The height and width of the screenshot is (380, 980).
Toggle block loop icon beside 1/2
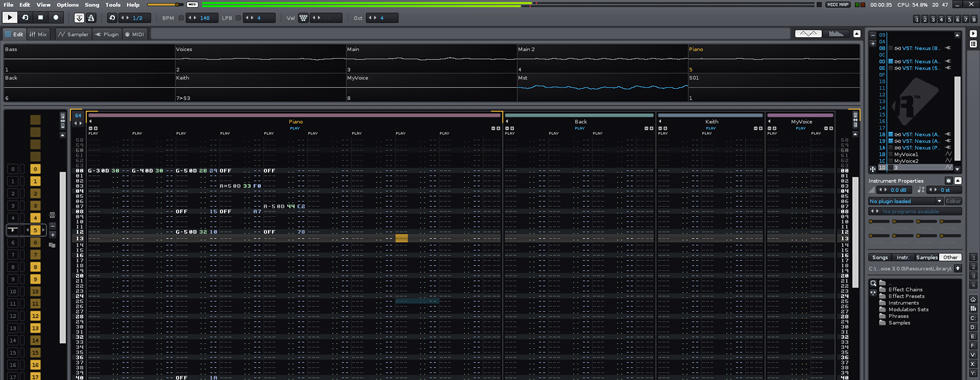point(112,18)
